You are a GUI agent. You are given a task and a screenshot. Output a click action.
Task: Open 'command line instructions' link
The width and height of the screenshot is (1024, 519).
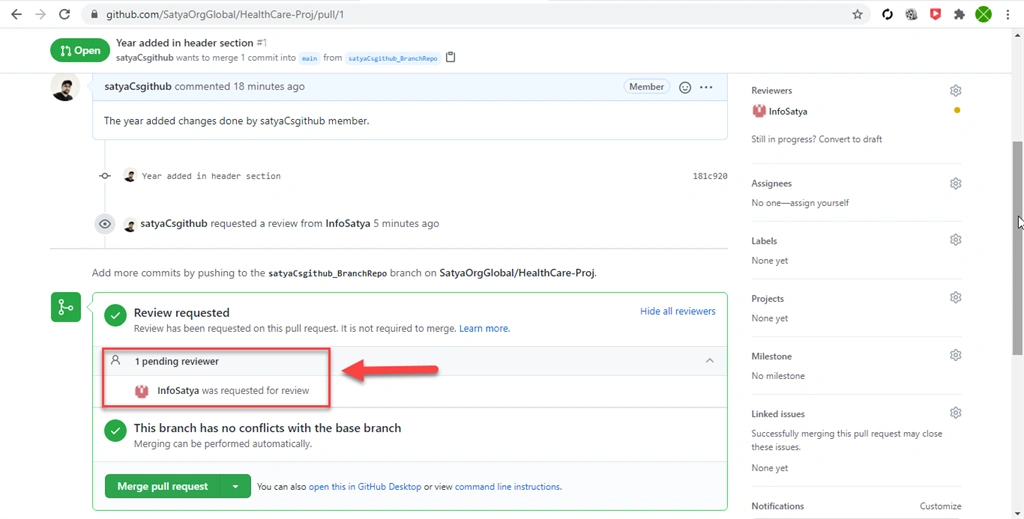click(507, 486)
